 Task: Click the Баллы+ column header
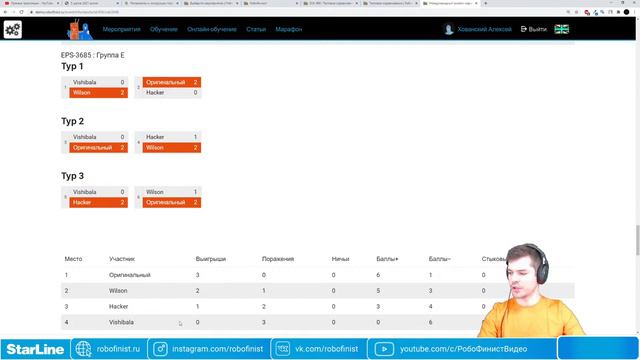(x=387, y=259)
